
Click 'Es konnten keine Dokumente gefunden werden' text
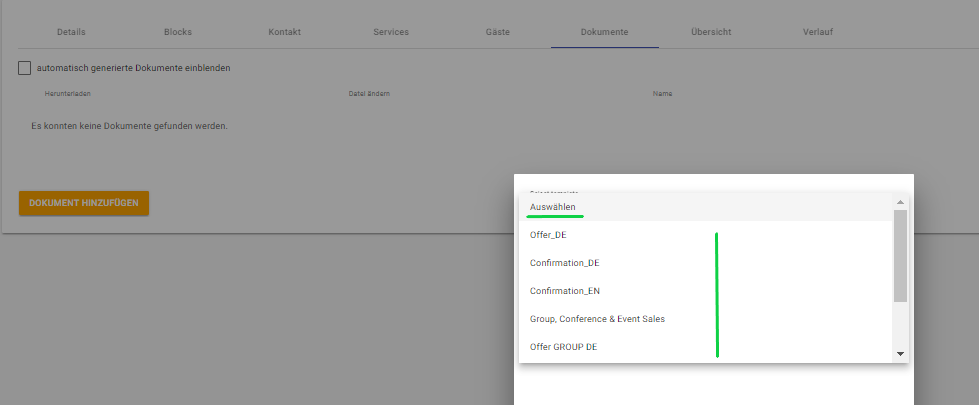point(129,126)
